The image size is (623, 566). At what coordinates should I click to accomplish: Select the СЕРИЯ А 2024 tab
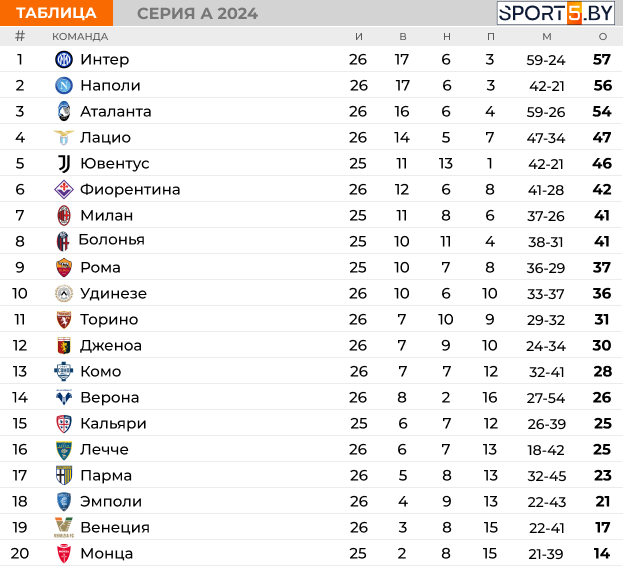[x=197, y=14]
